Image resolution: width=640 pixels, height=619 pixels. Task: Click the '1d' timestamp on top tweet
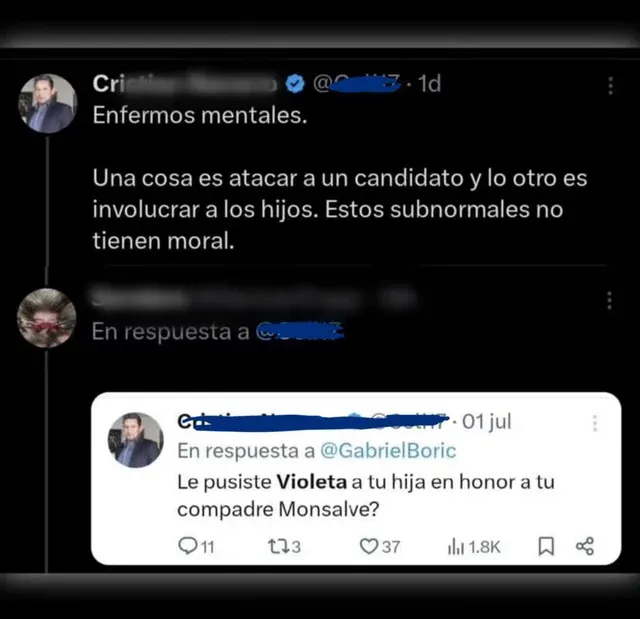(x=430, y=84)
